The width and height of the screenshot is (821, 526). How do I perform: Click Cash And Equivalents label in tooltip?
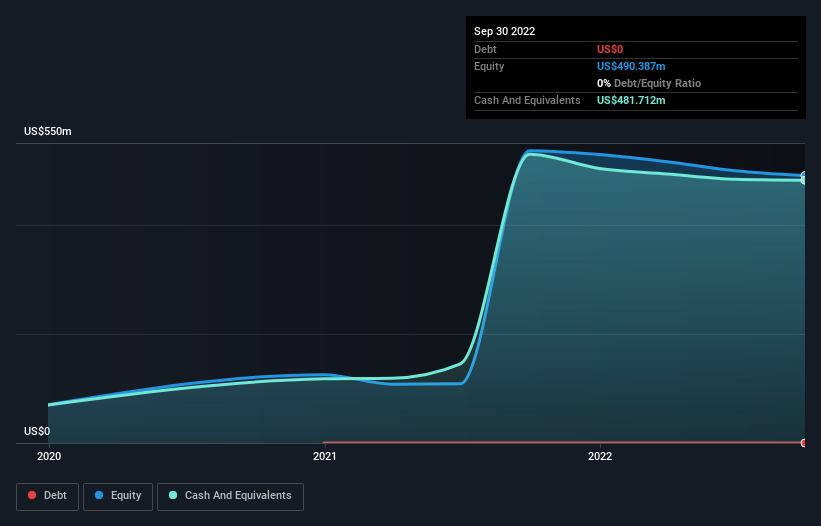tap(527, 100)
